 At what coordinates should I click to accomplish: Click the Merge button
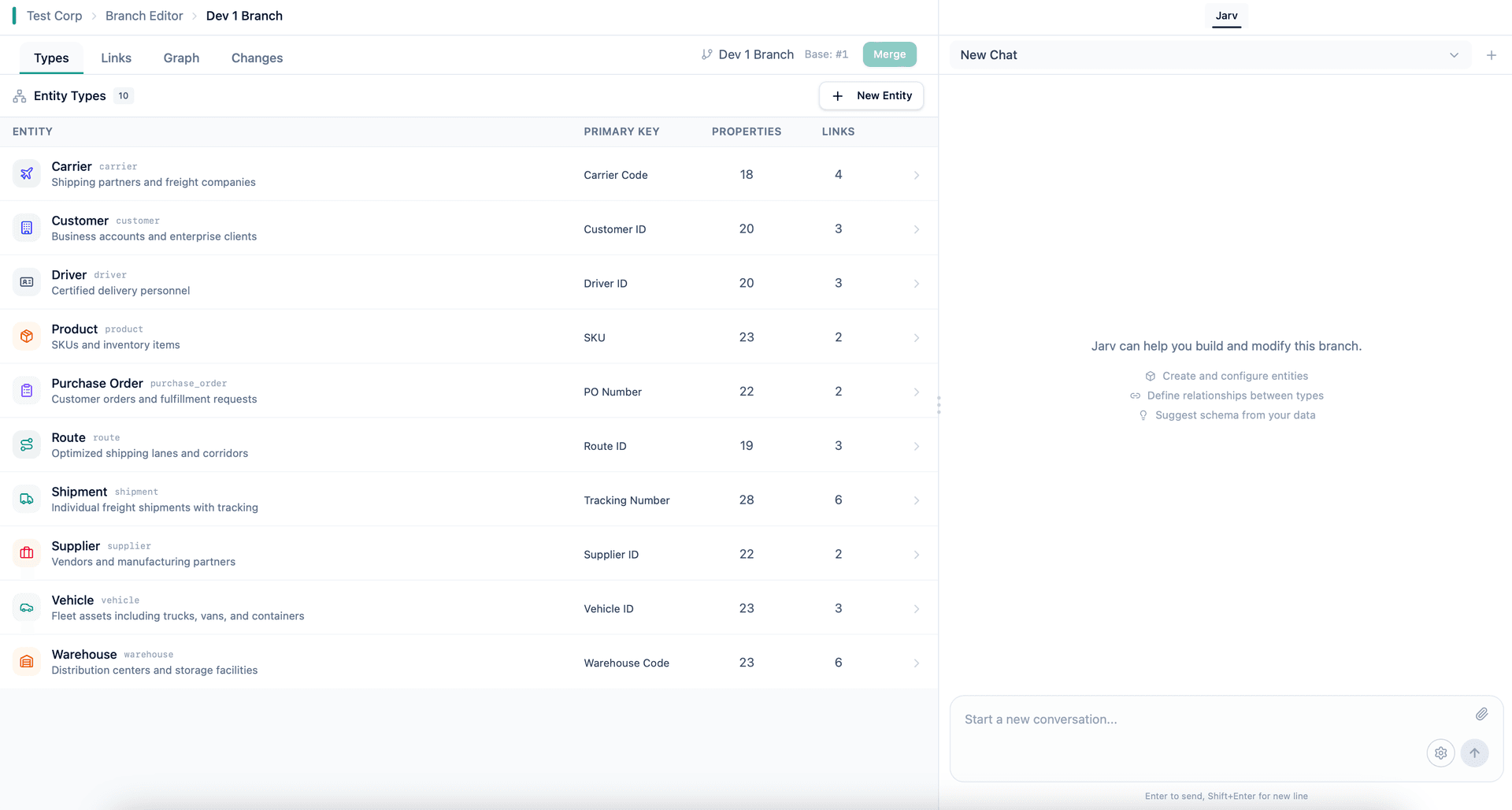pos(889,54)
